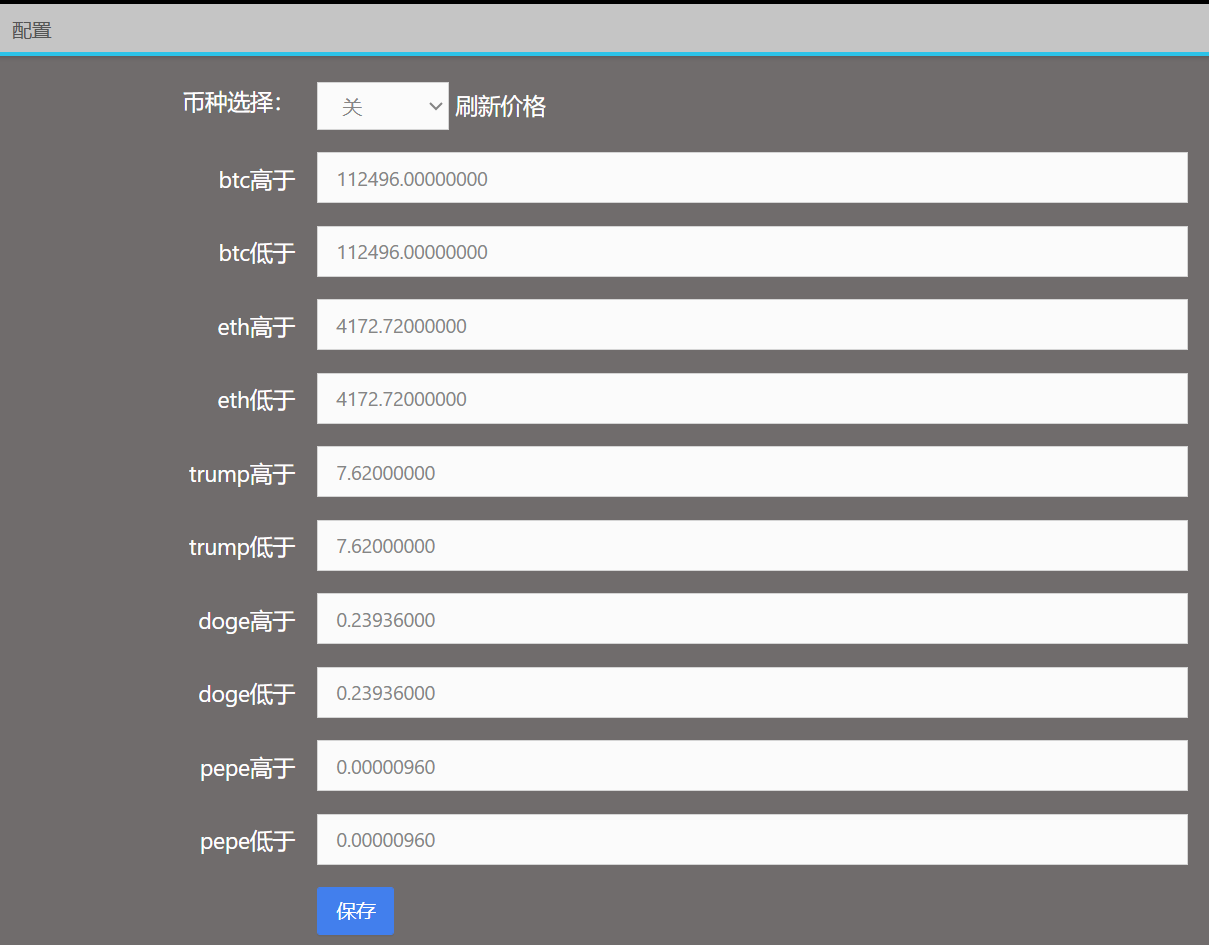Screen dimensions: 1209x945
Task: Click into the btc低于 price field
Action: click(x=751, y=252)
